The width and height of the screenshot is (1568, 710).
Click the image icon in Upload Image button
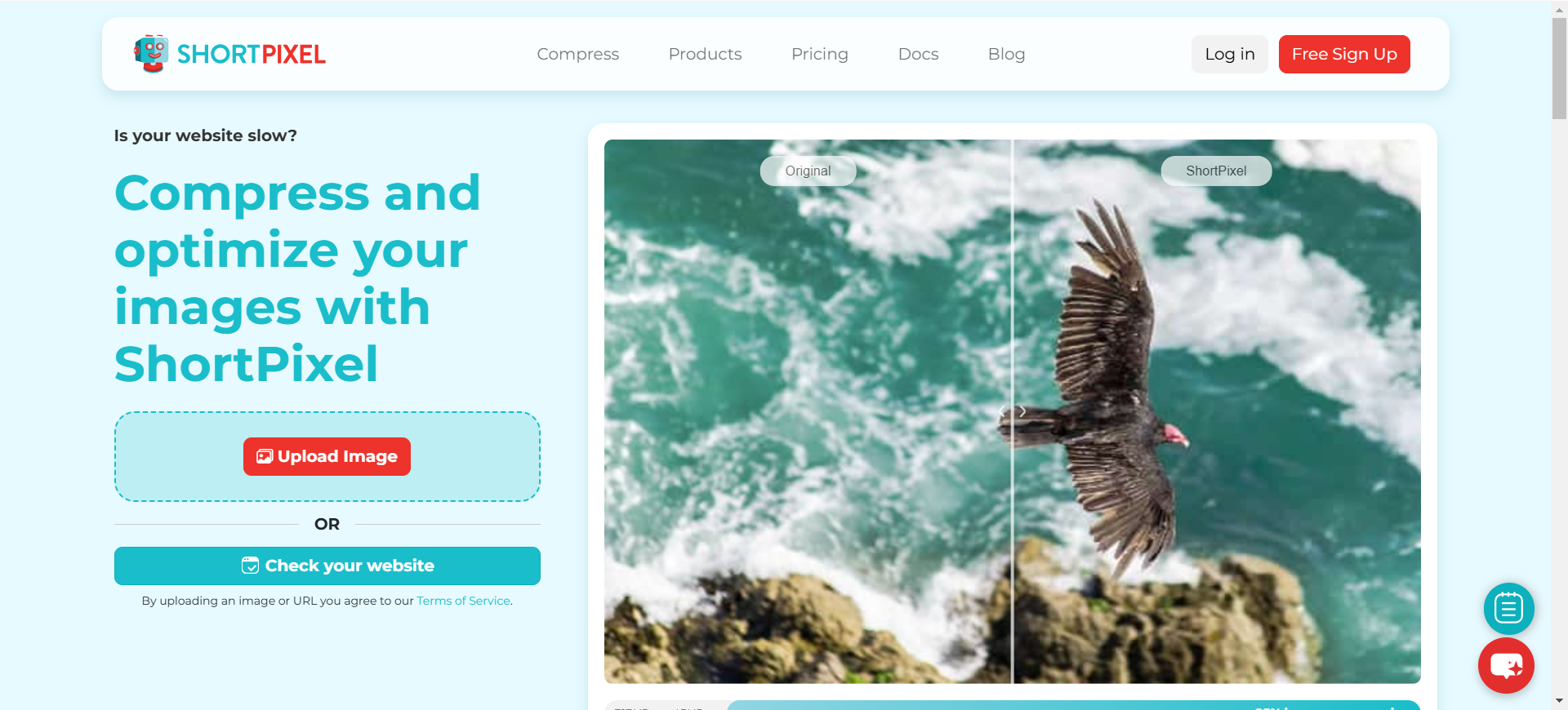point(265,456)
